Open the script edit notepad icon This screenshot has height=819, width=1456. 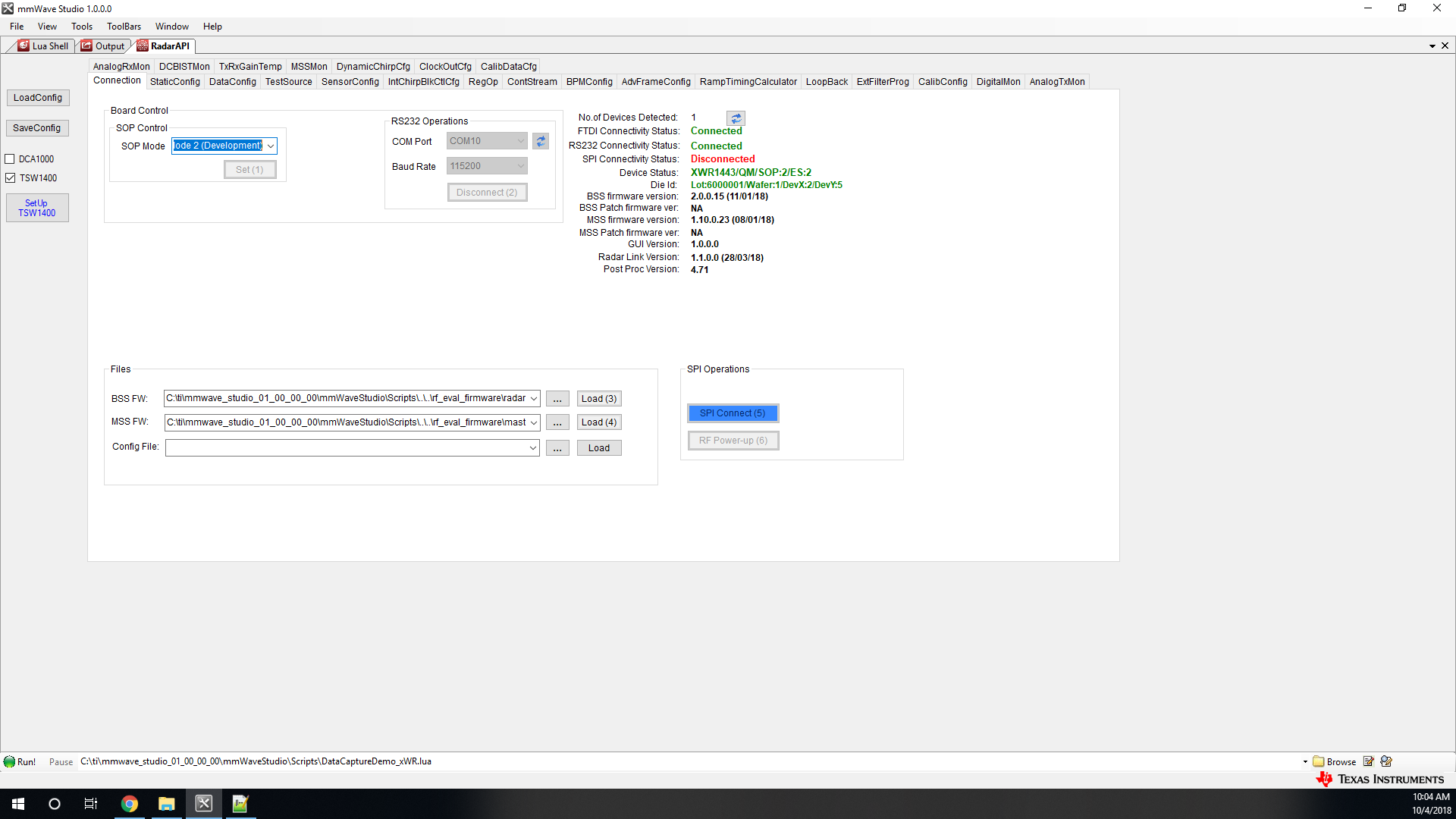click(1369, 761)
